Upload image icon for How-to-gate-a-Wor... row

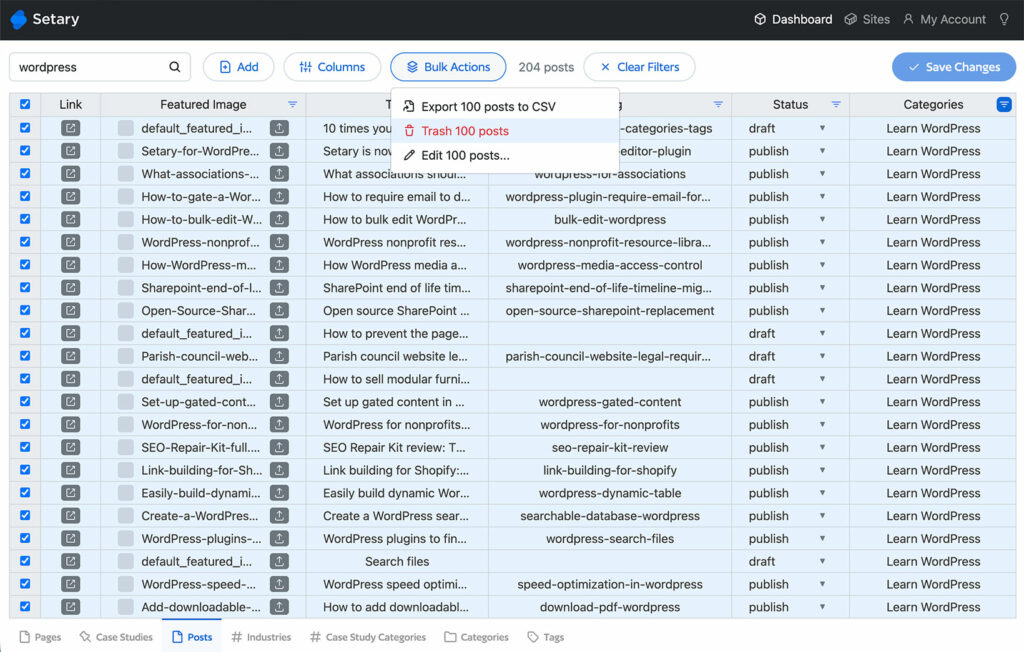coord(279,197)
